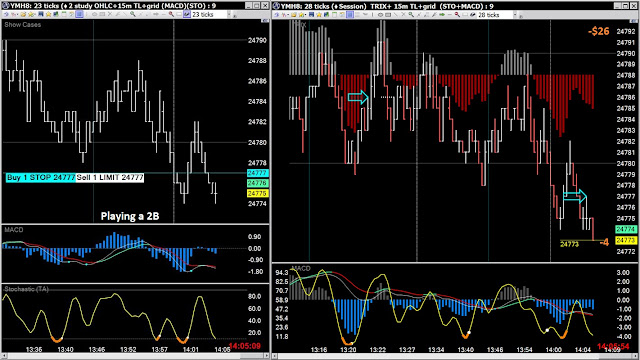Click the red 14:05:54 clock in right window
The width and height of the screenshot is (640, 360).
(613, 347)
